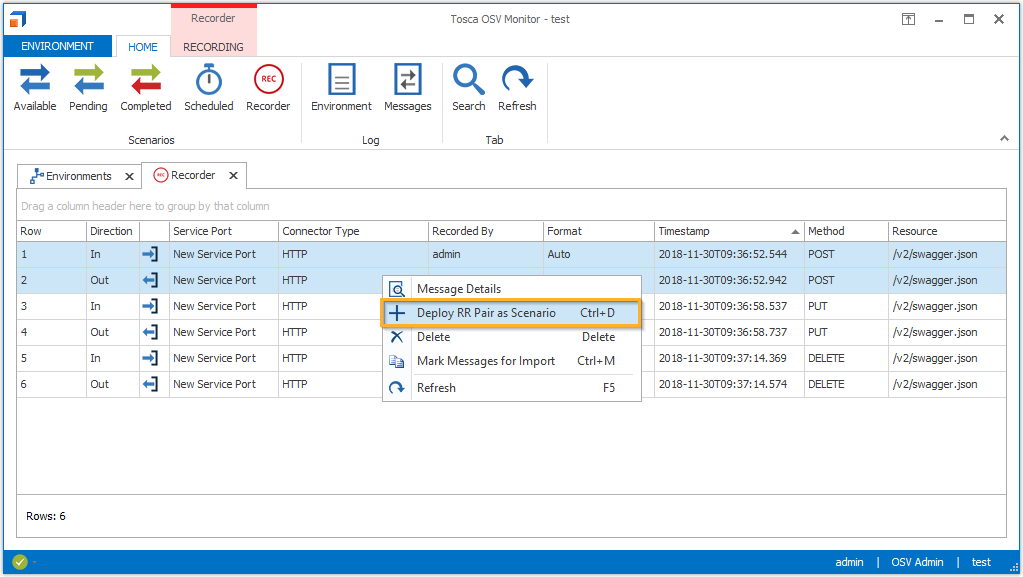Click the Search ribbon button
The height and width of the screenshot is (577, 1023).
468,88
